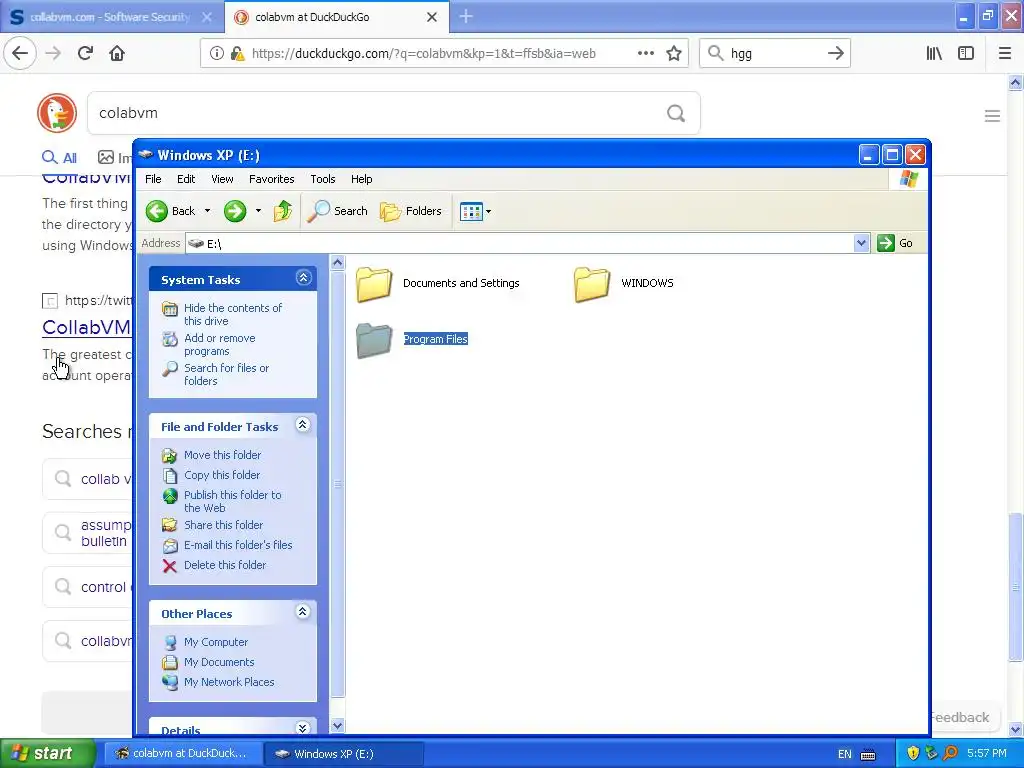Toggle the Folders pane button
This screenshot has width=1024, height=768.
[x=411, y=211]
